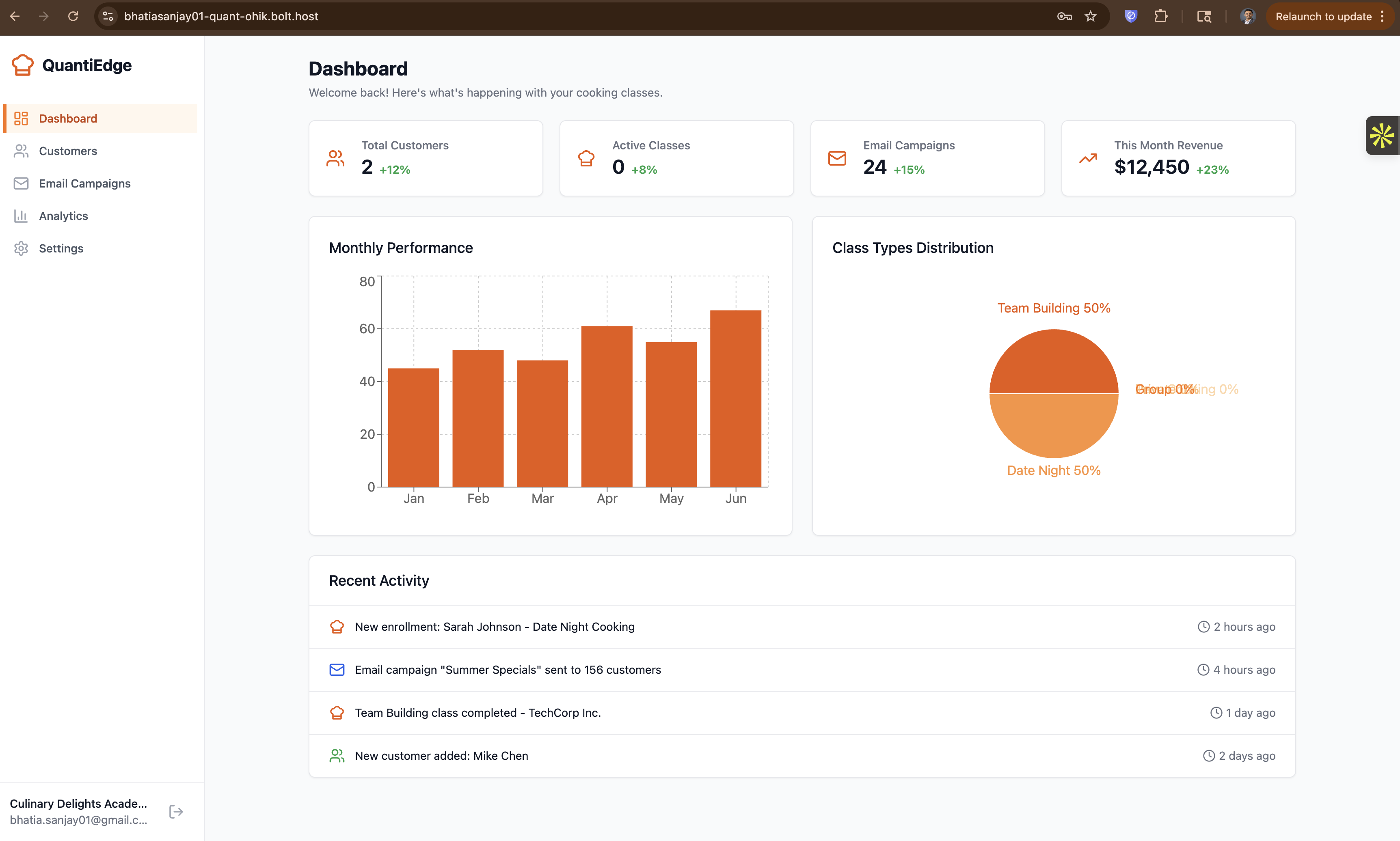The image size is (1400, 841).
Task: Bookmark this page with the star icon
Action: [1091, 16]
